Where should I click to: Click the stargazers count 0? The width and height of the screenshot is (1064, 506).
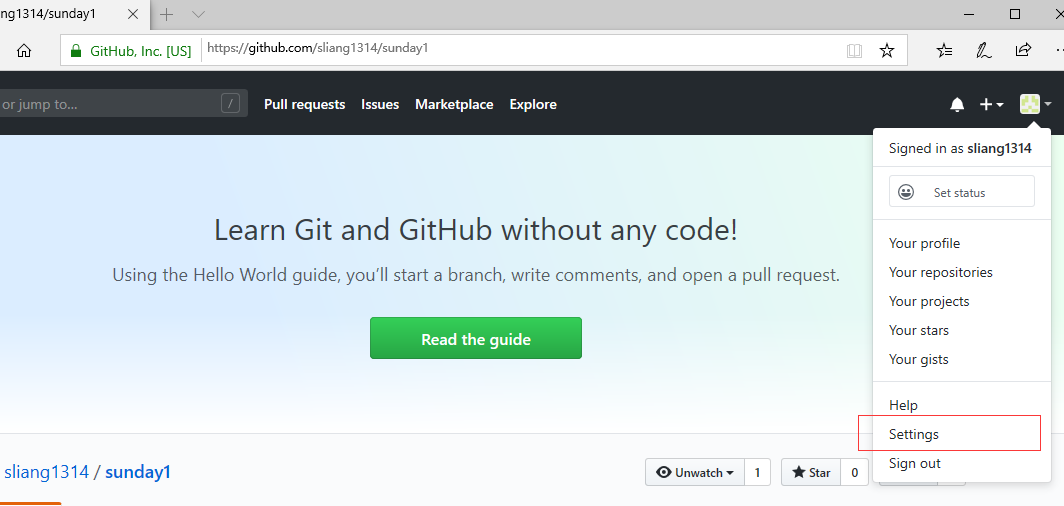(854, 473)
